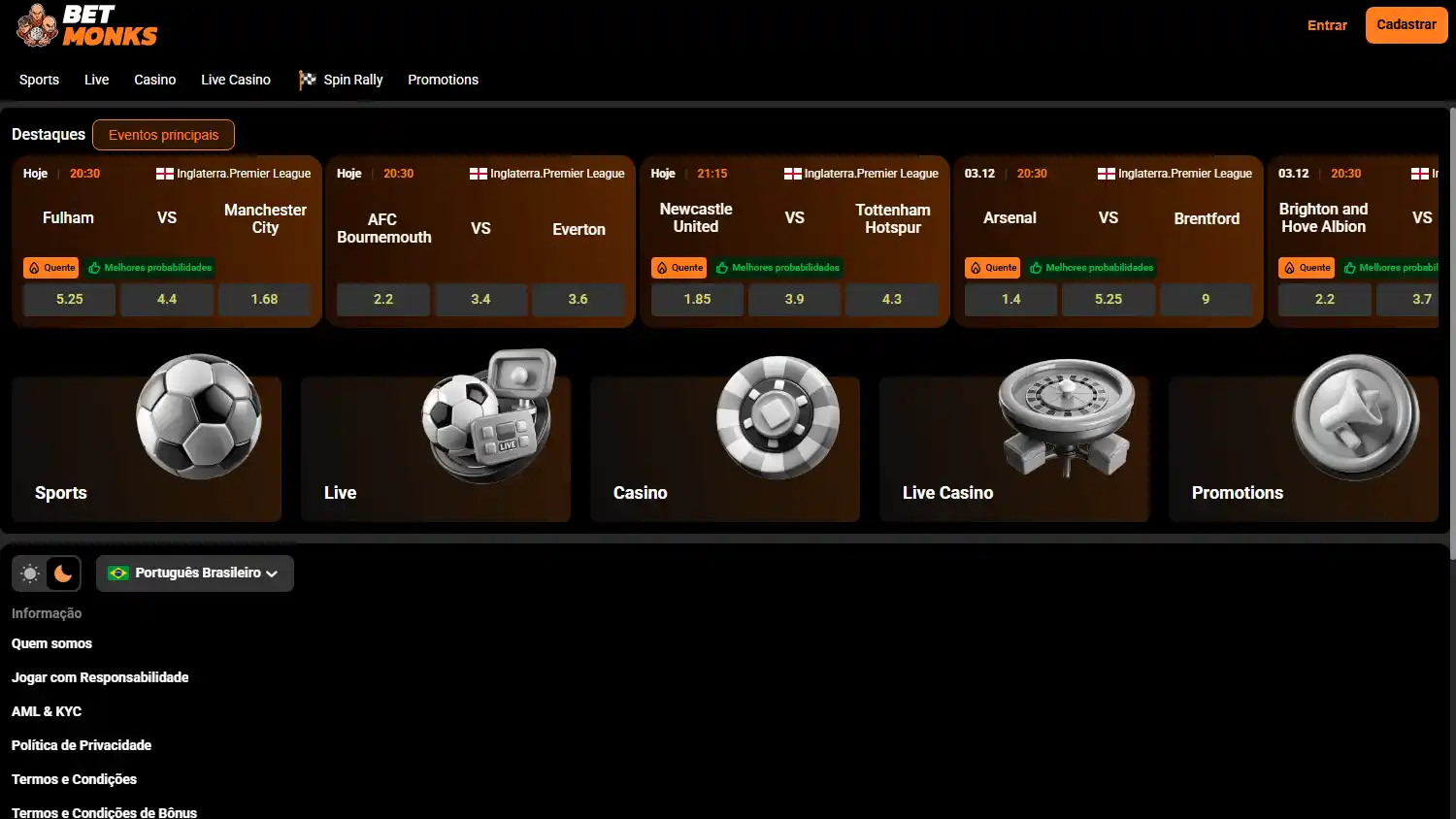Open the BetMonks logo home link
The width and height of the screenshot is (1456, 819).
(x=86, y=26)
